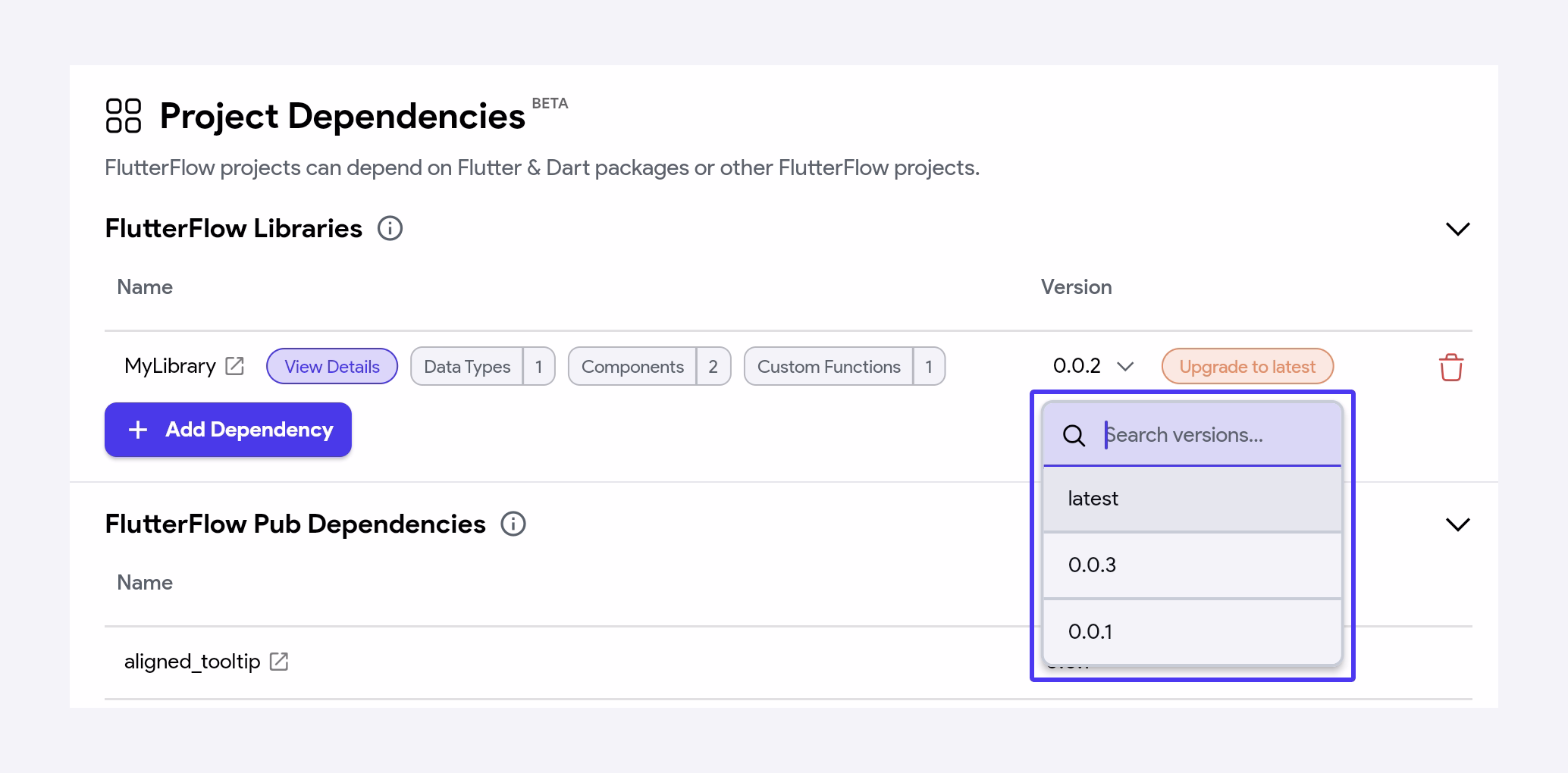Click the search magnifier icon in version list
1568x773 pixels.
[x=1074, y=435]
